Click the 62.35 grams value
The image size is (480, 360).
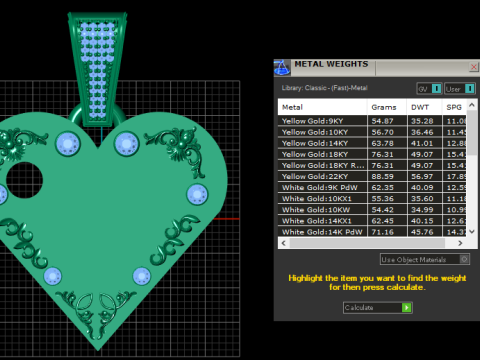tap(382, 187)
